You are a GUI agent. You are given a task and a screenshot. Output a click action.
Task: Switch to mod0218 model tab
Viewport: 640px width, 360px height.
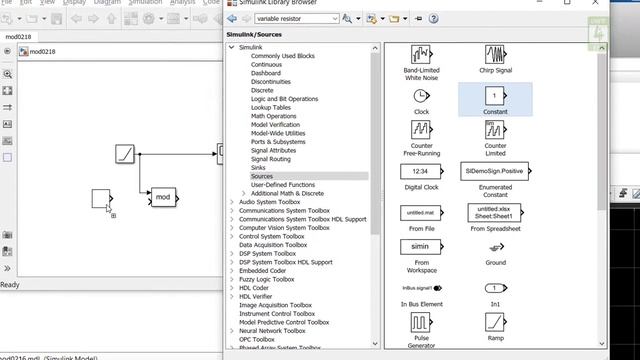coord(18,37)
